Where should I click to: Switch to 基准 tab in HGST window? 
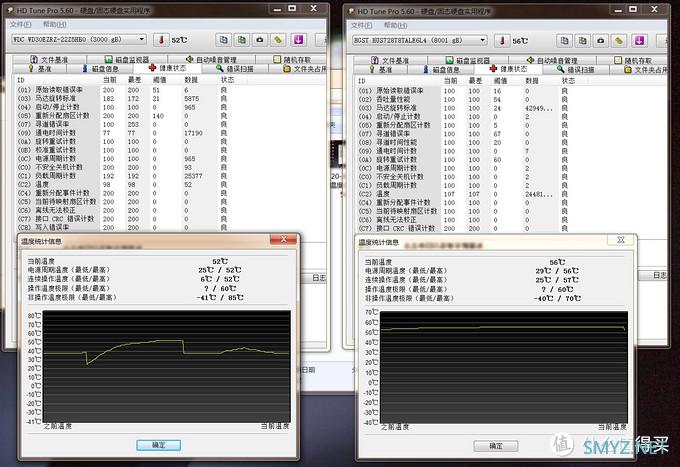381,69
